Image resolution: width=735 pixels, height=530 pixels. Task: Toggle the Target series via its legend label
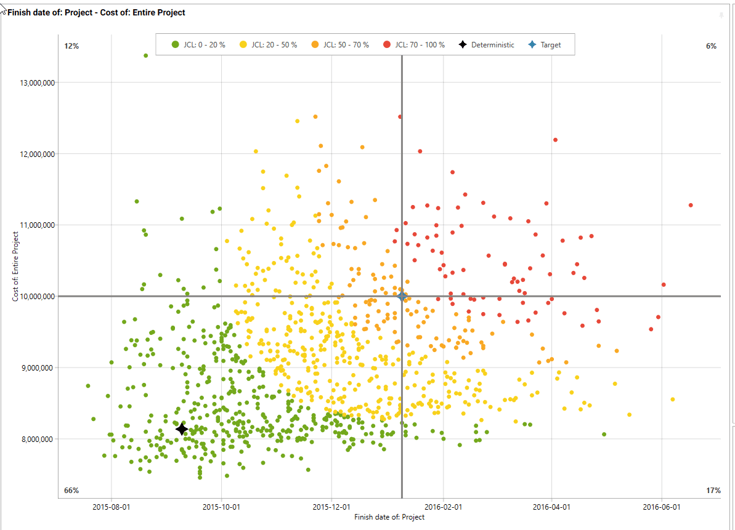pos(551,45)
